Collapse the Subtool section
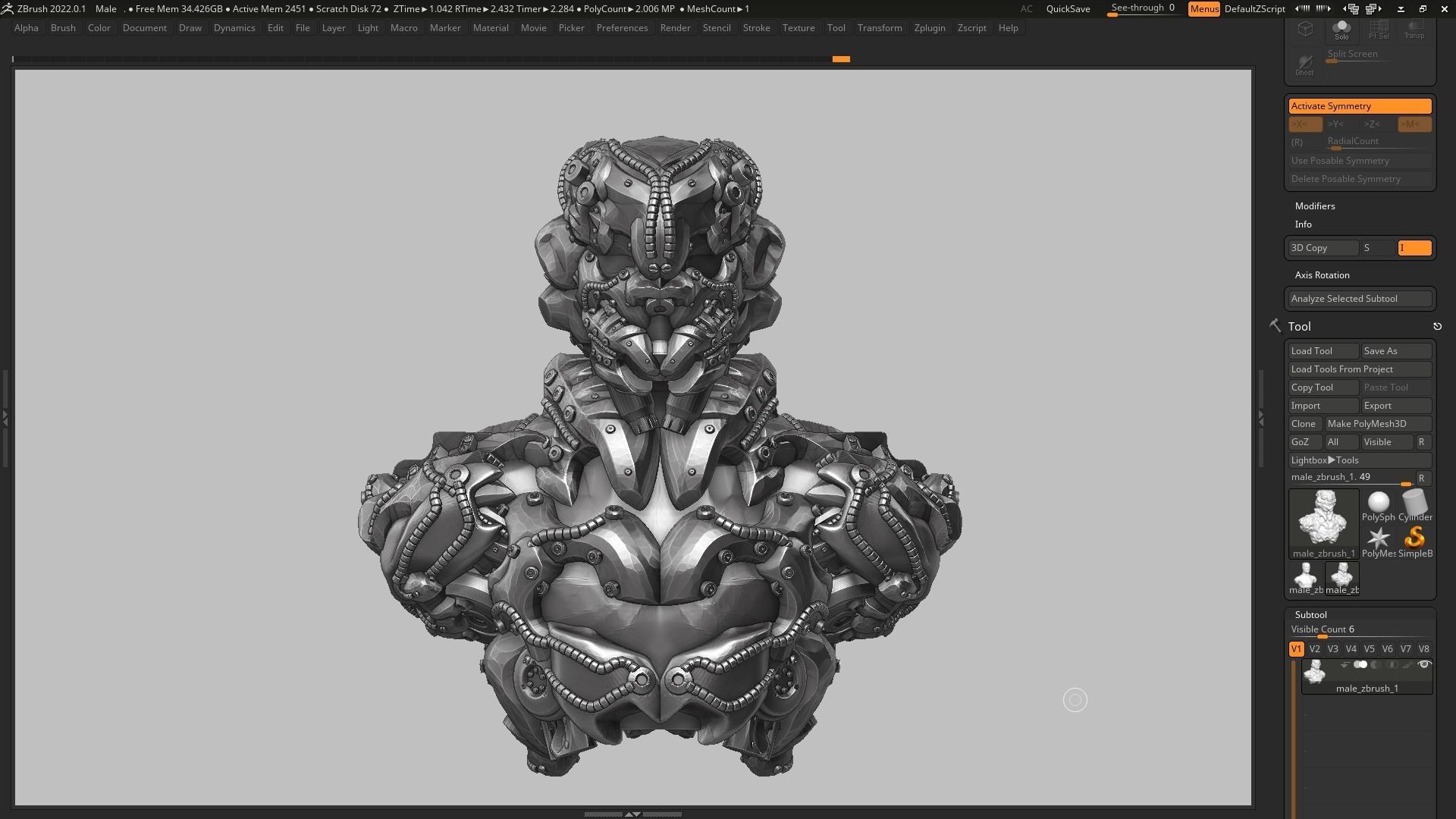Viewport: 1456px width, 819px height. coord(1310,615)
